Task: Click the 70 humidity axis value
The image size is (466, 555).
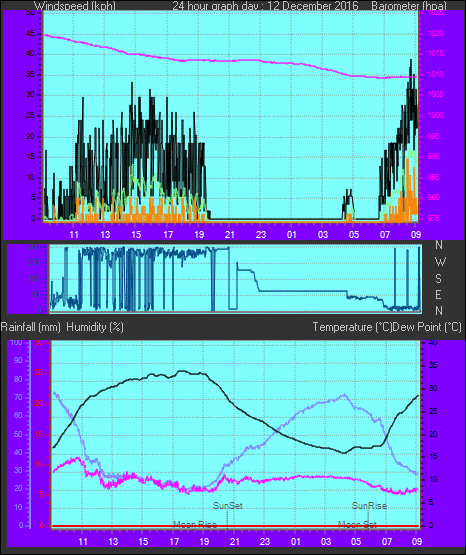Action: click(18, 397)
